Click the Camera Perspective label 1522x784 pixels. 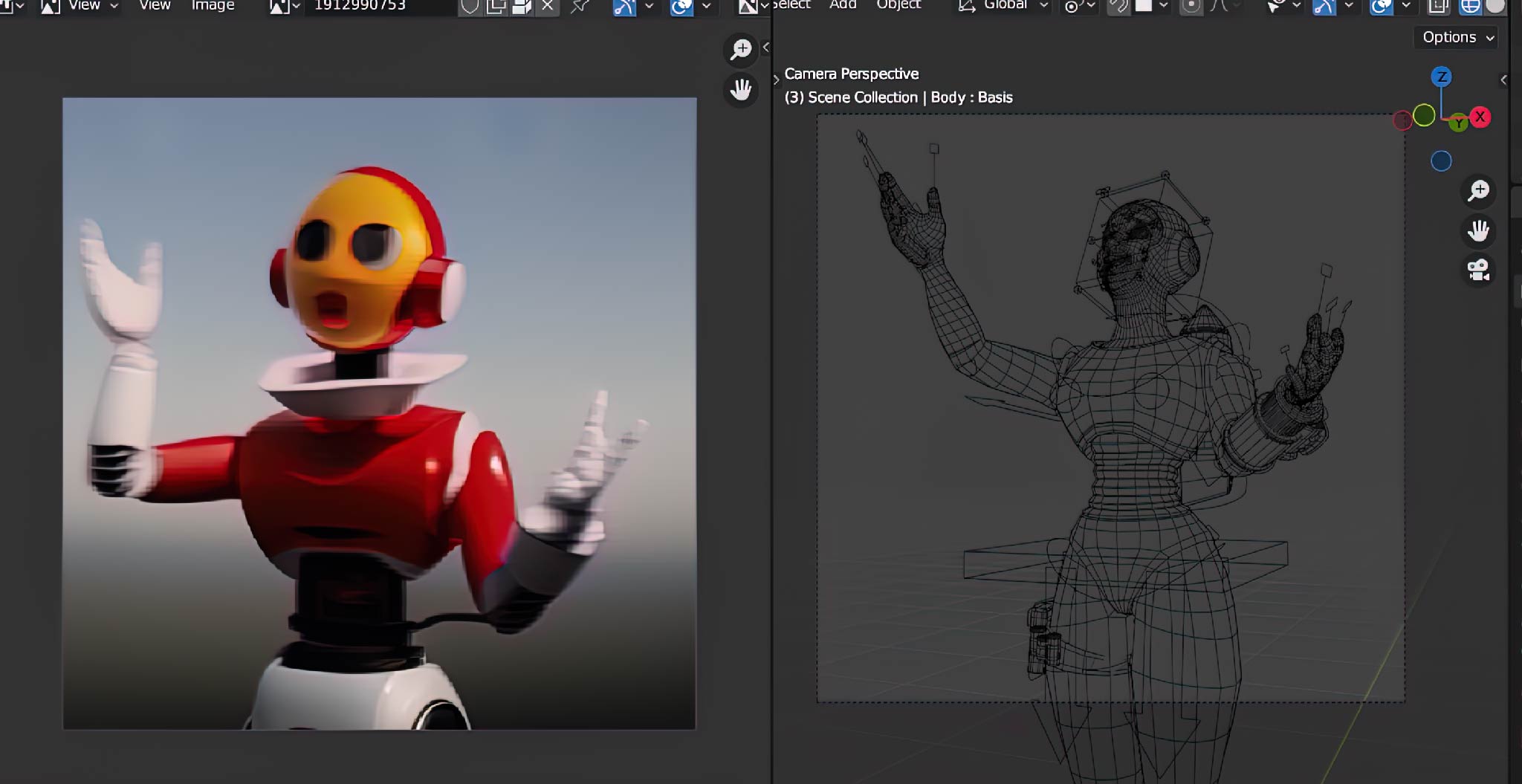pos(852,74)
